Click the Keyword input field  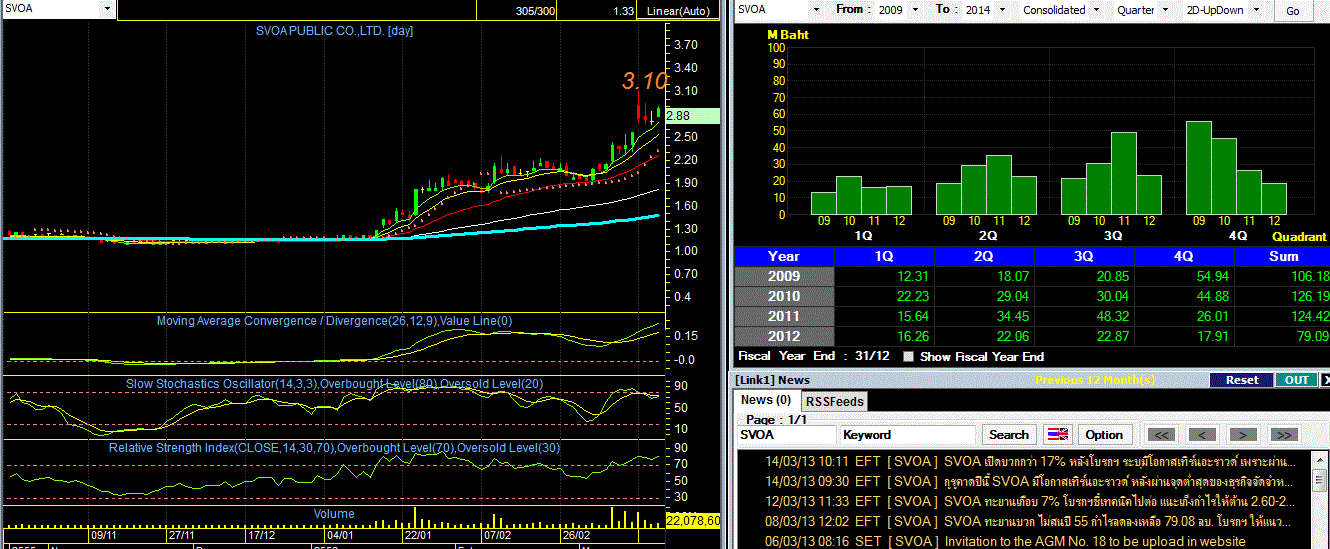point(907,435)
